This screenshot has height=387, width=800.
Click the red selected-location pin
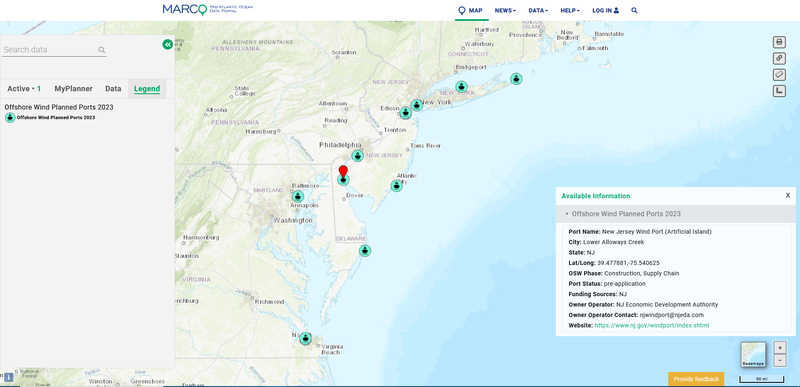[x=343, y=172]
